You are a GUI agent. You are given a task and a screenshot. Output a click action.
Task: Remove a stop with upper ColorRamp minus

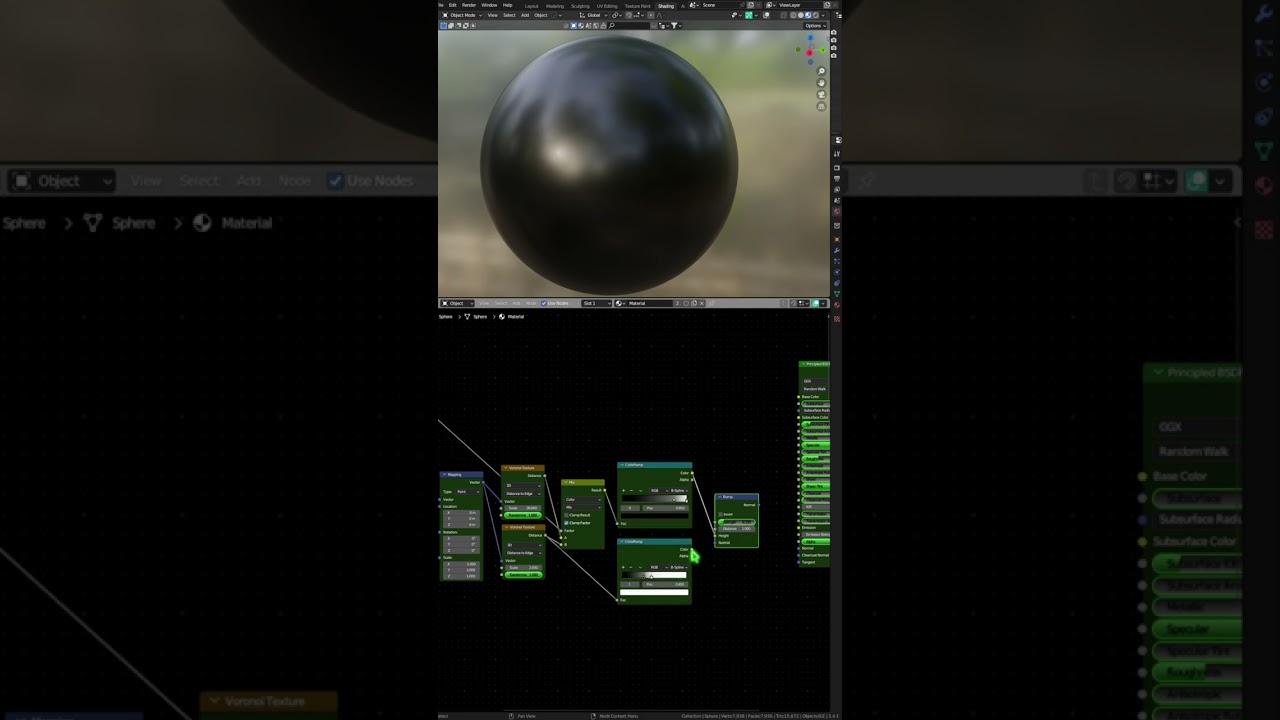point(631,491)
